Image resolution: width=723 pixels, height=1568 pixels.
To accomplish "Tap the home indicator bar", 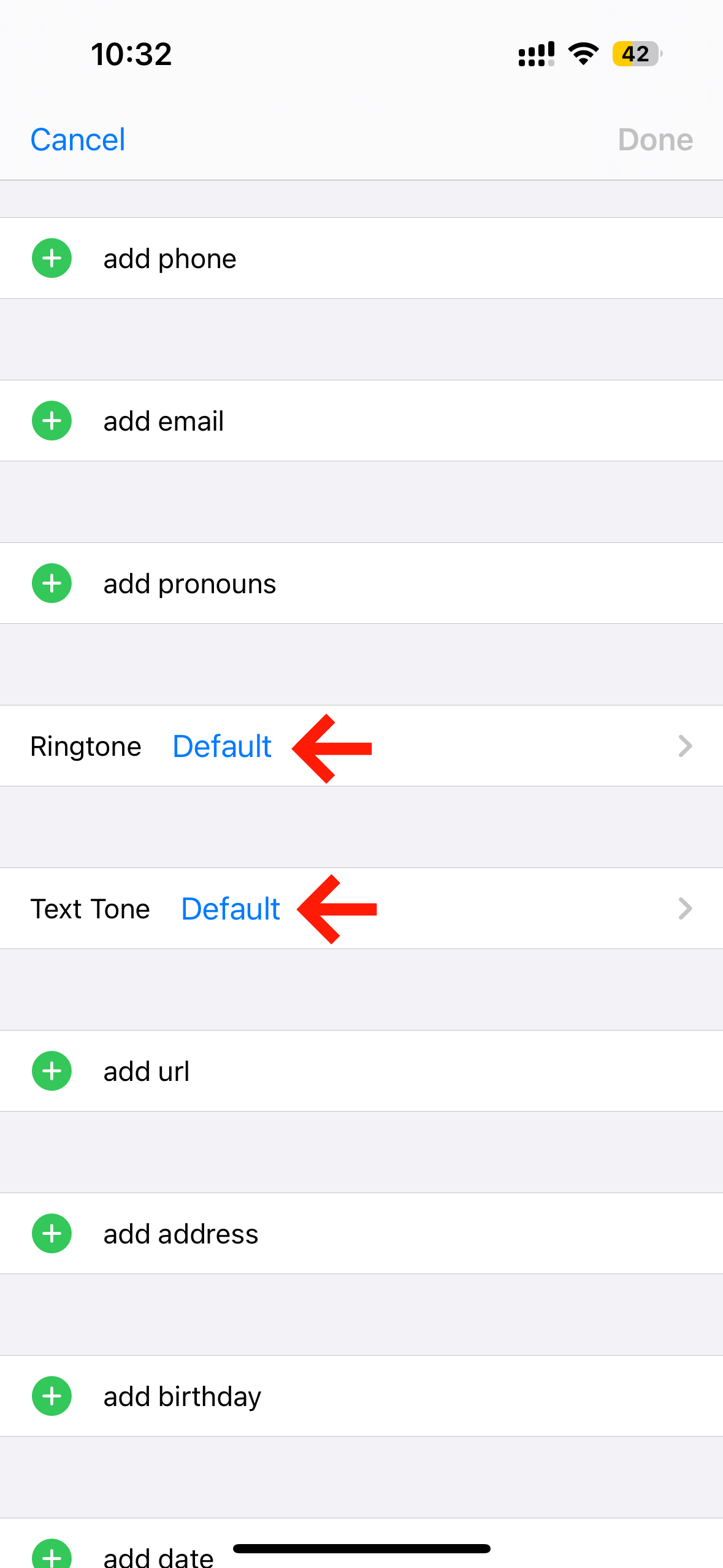I will click(362, 1549).
